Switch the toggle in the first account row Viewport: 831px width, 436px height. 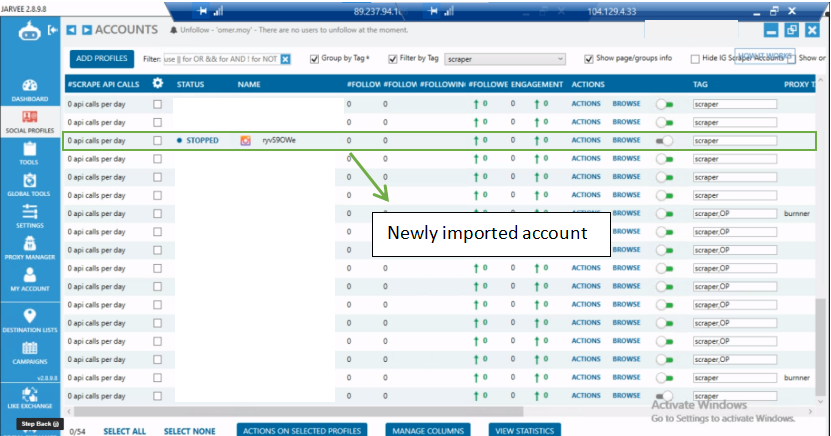(665, 104)
